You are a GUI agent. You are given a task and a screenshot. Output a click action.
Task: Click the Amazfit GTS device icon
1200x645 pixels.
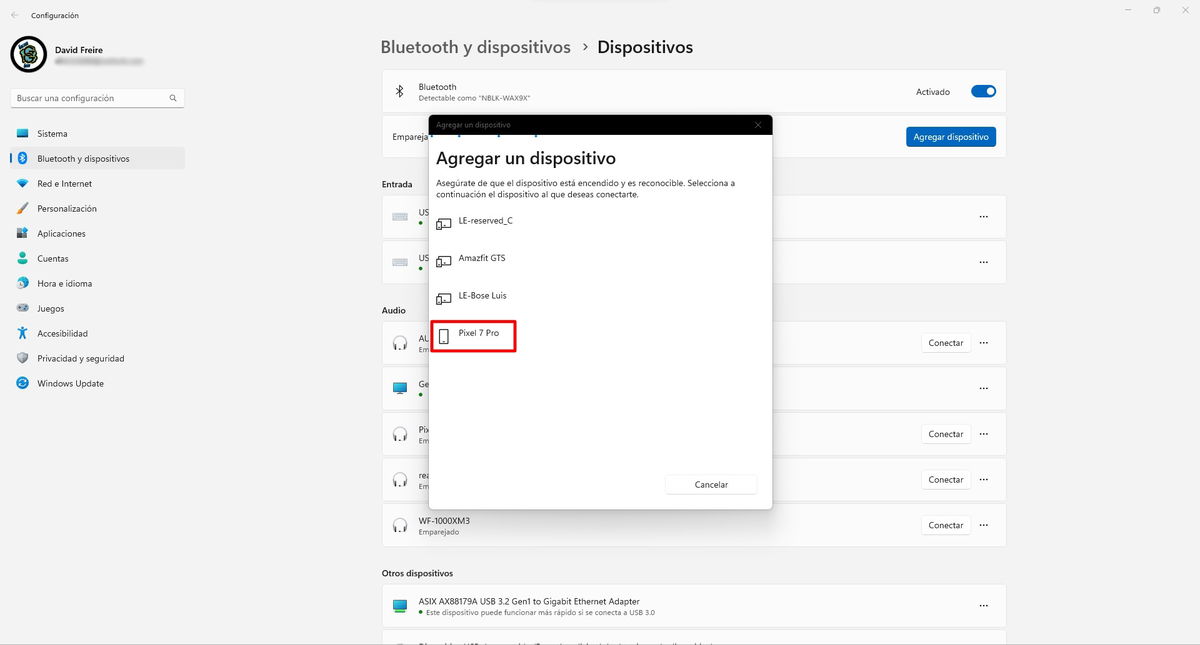tap(444, 261)
